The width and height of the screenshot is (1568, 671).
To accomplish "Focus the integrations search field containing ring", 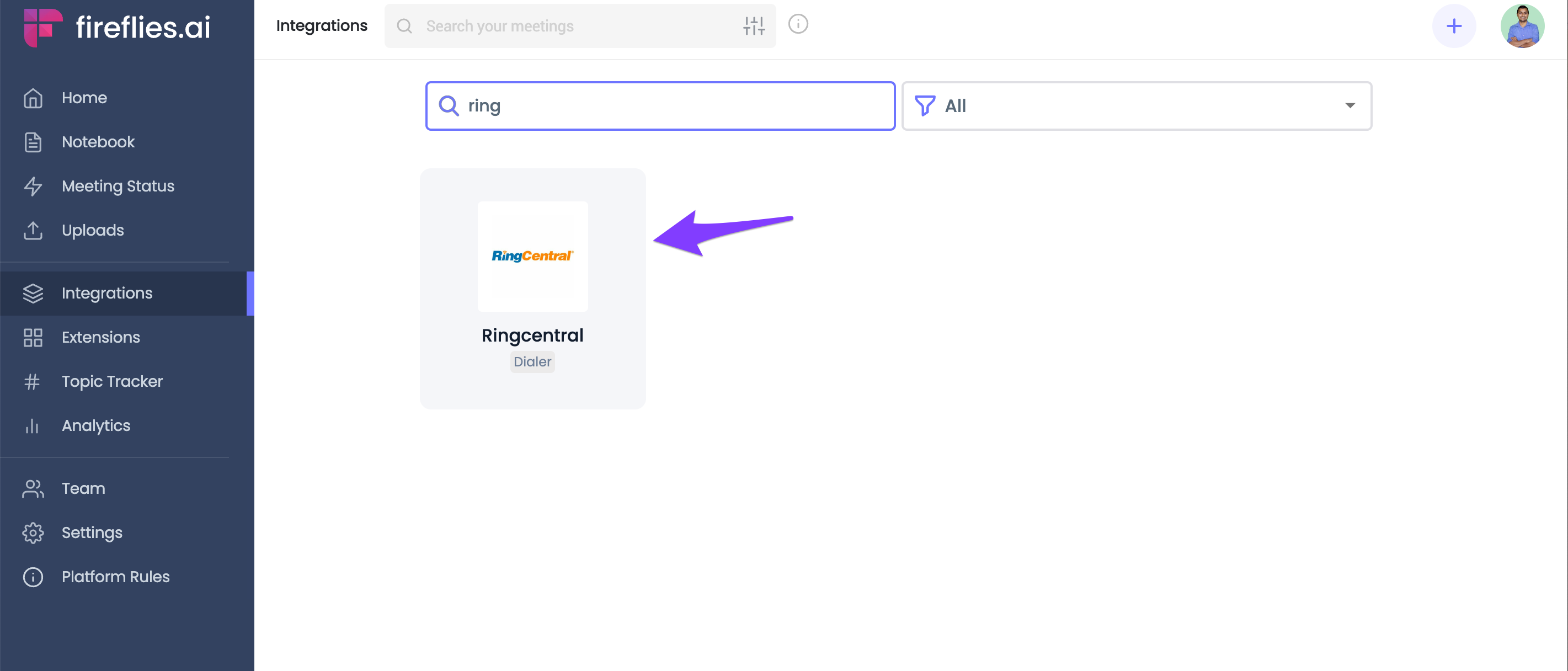I will tap(660, 106).
